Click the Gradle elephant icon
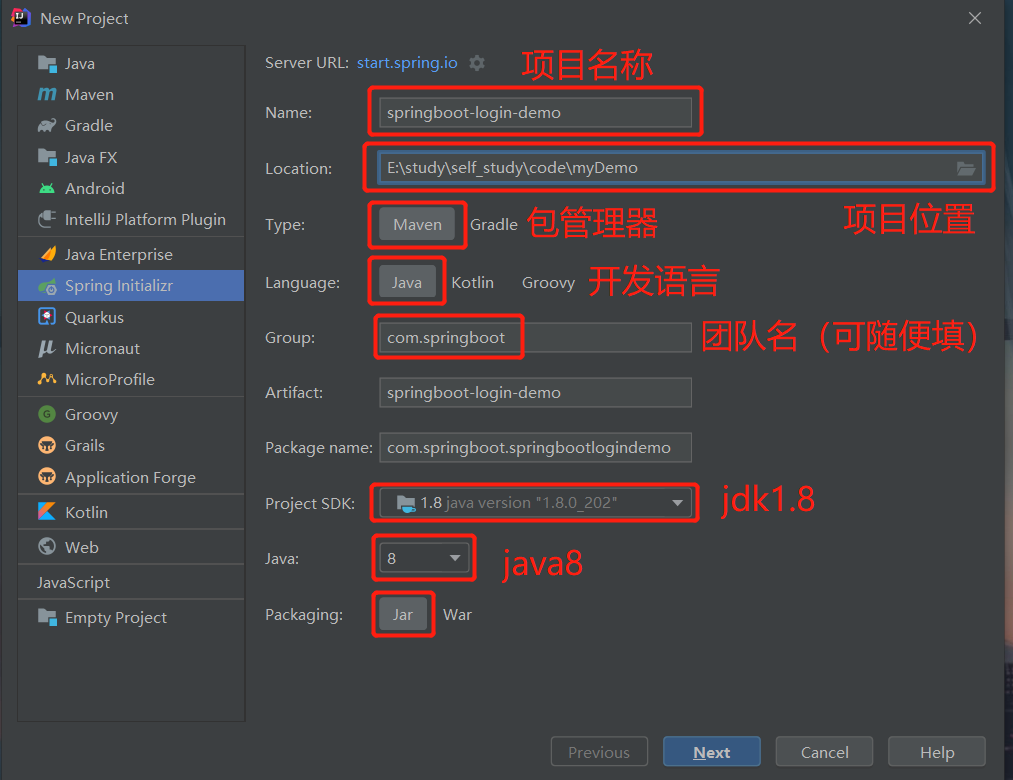 [47, 125]
